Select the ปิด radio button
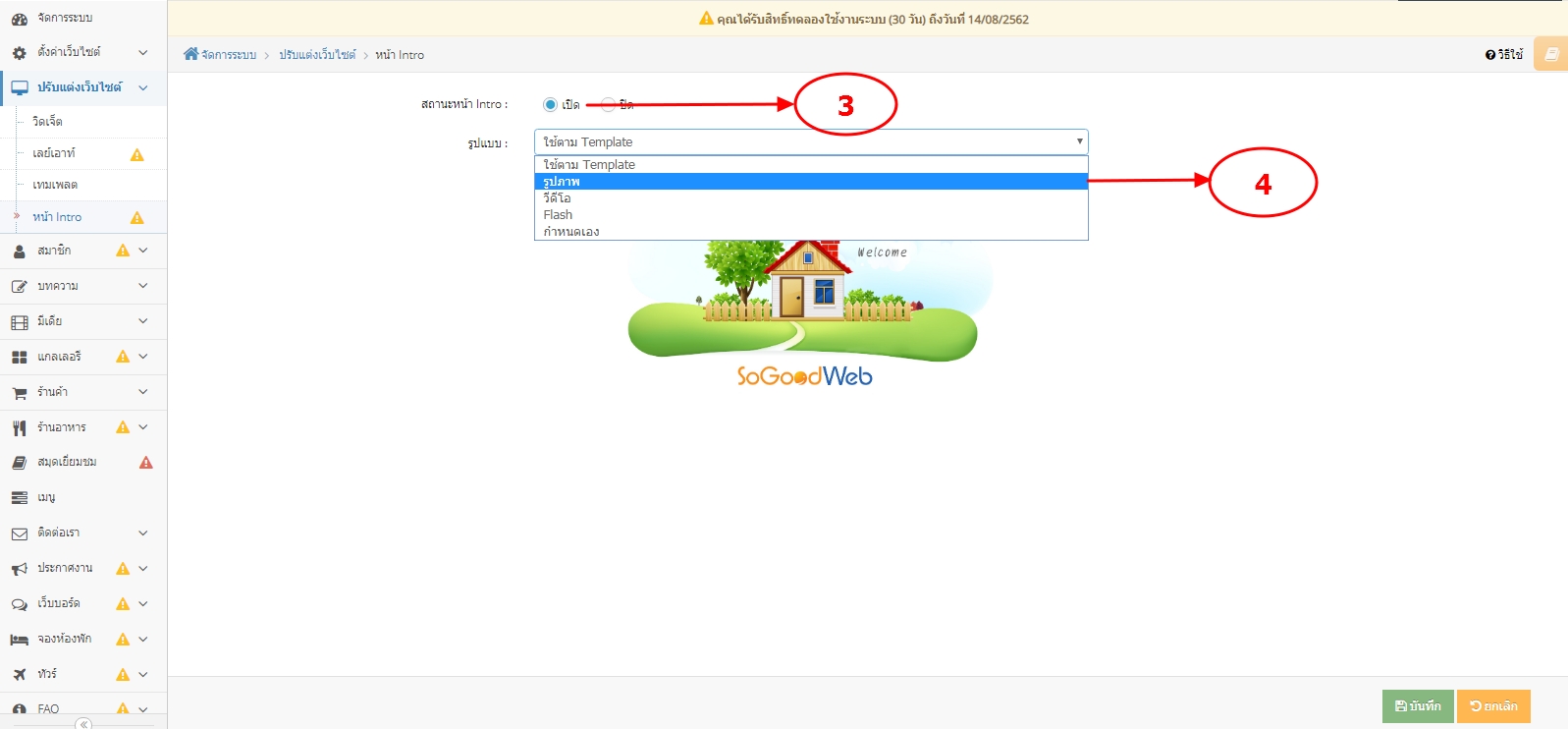This screenshot has height=729, width=1568. (608, 104)
